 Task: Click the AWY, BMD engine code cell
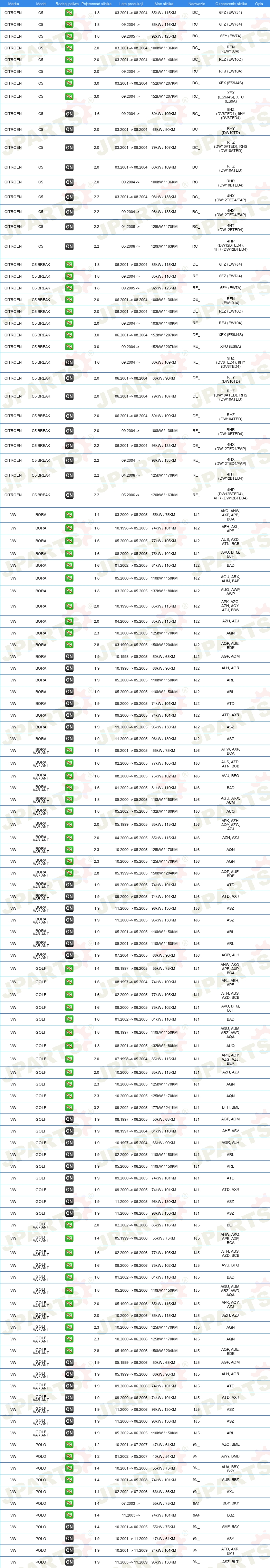point(231,1456)
